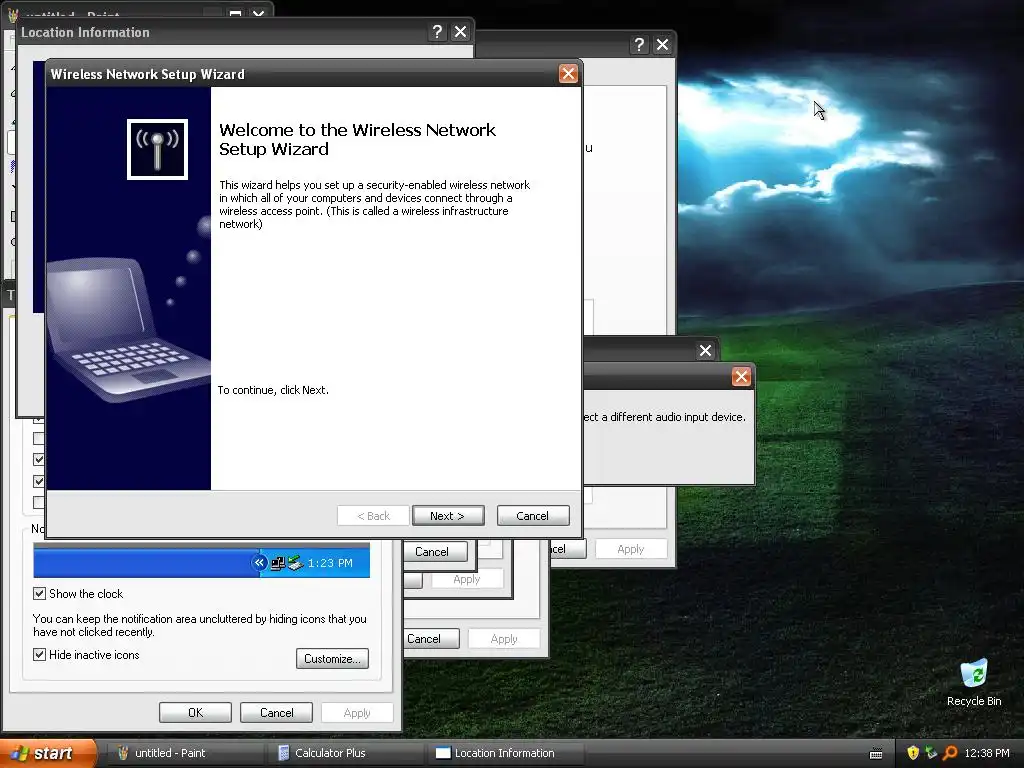Click the 'This wizard helps you set up' paragraph
The width and height of the screenshot is (1024, 768).
[x=375, y=204]
